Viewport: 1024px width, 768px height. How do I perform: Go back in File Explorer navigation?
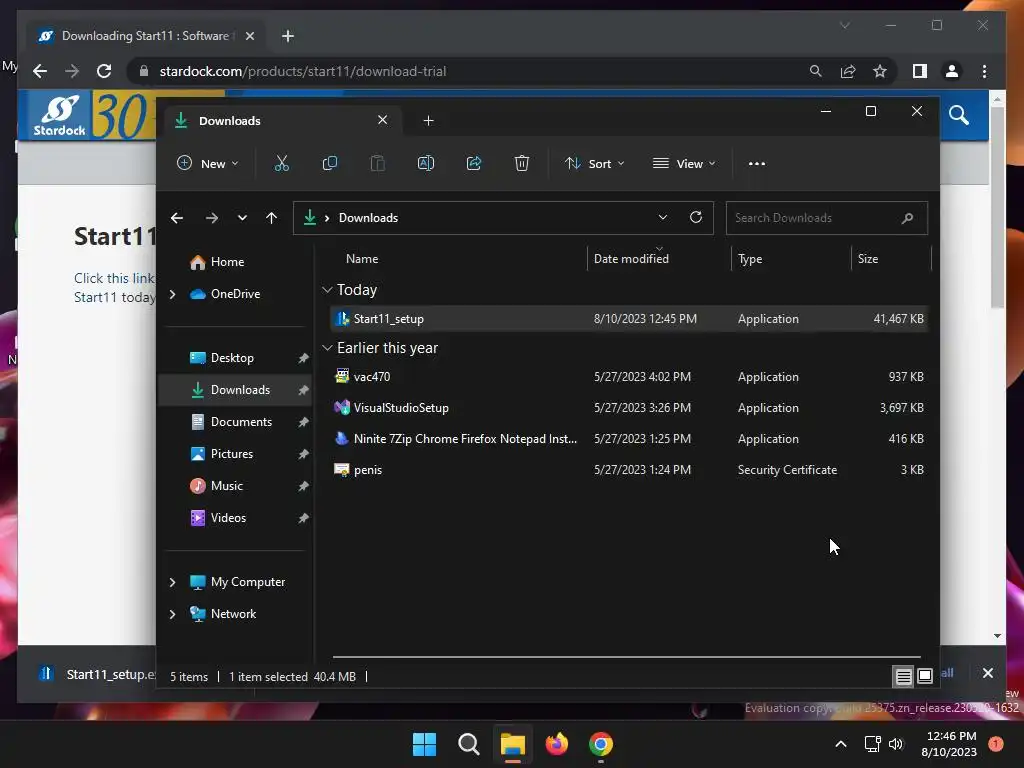[177, 218]
